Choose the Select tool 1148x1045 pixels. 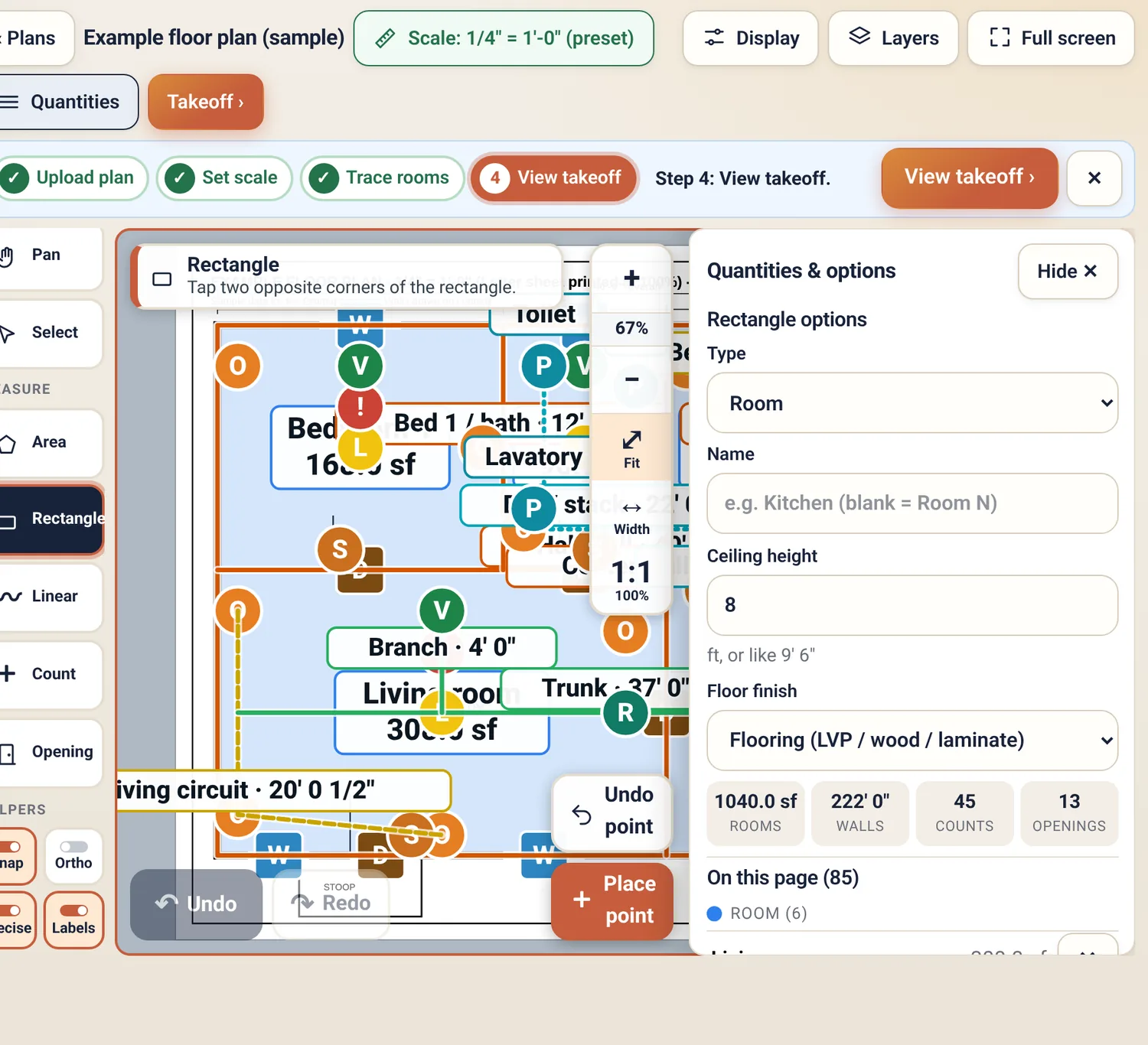pyautogui.click(x=49, y=333)
